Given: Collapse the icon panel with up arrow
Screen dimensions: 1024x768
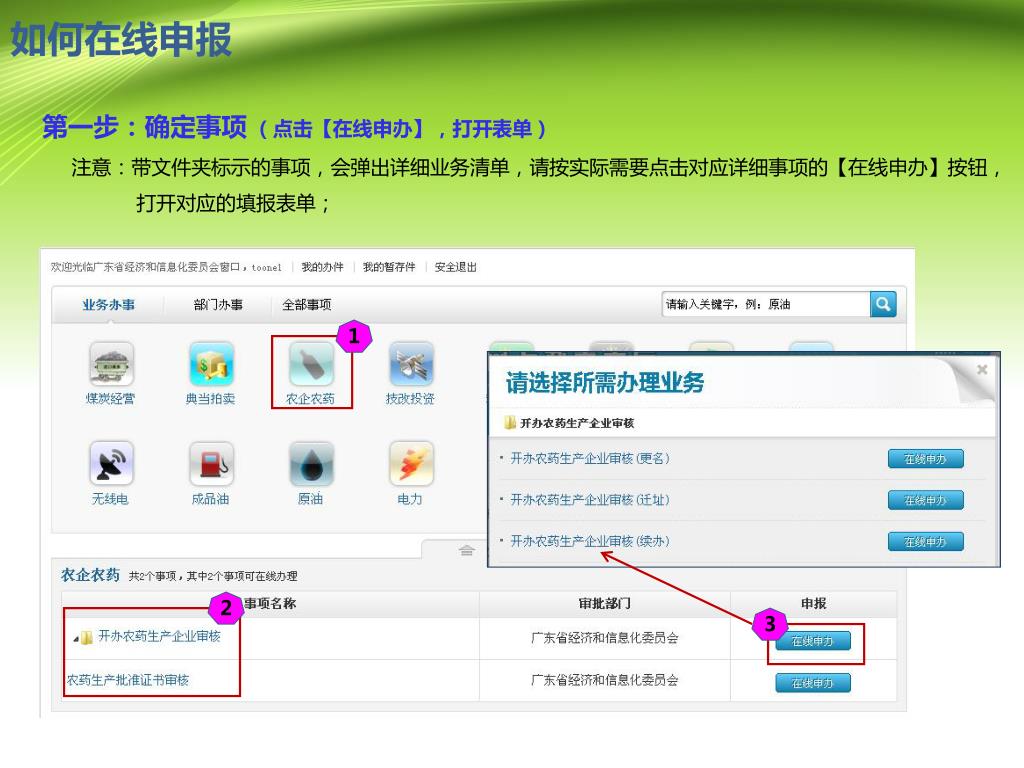Looking at the screenshot, I should 466,551.
